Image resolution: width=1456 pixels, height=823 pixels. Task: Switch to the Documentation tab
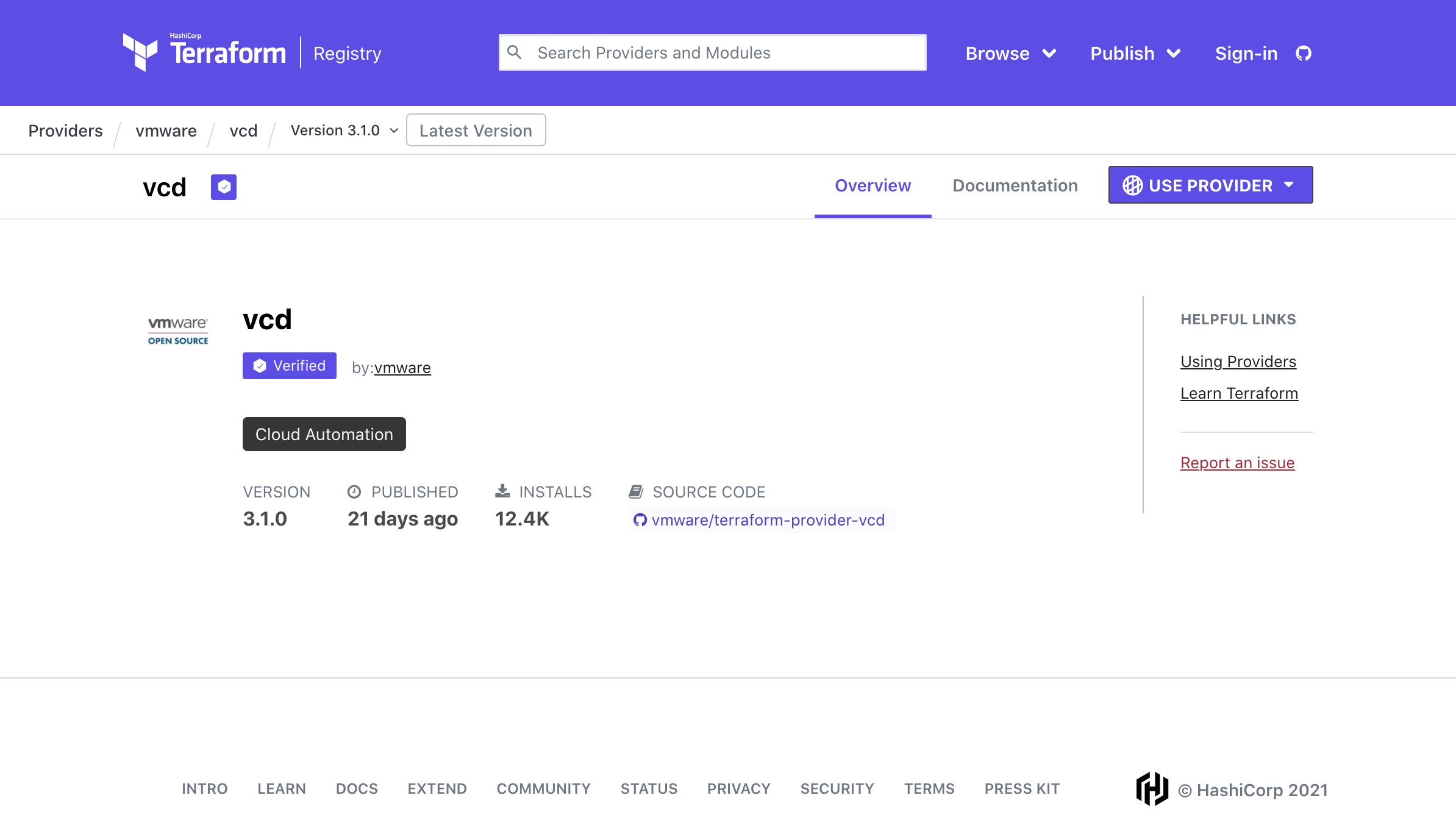[x=1014, y=186]
